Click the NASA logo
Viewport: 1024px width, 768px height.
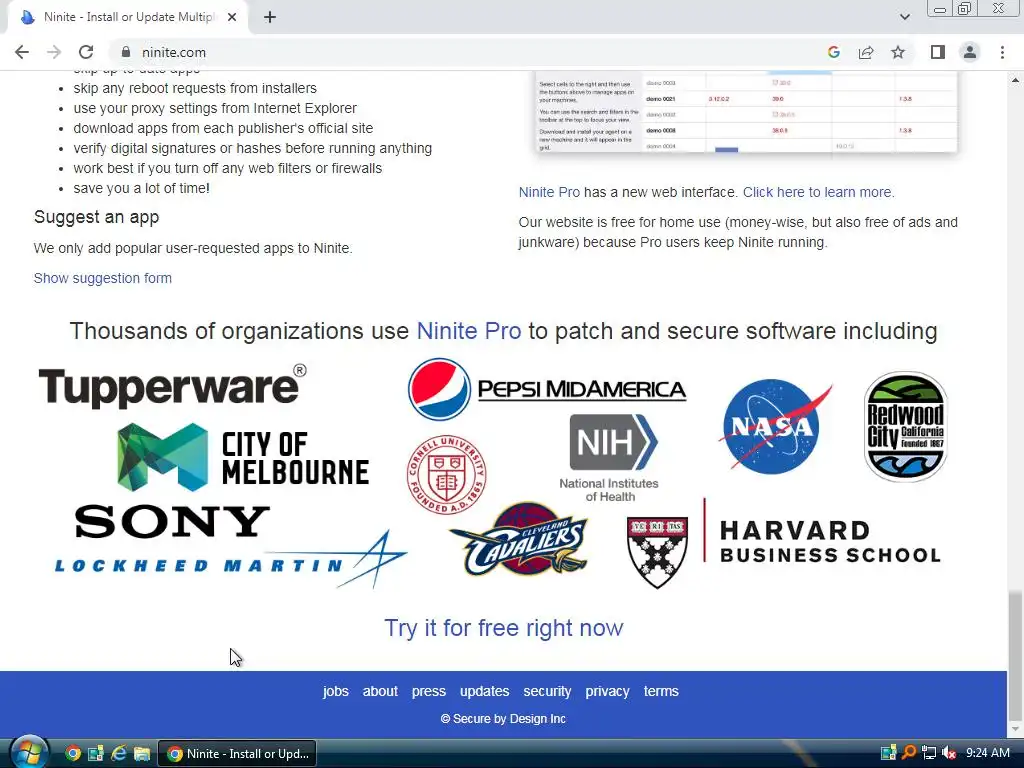775,426
